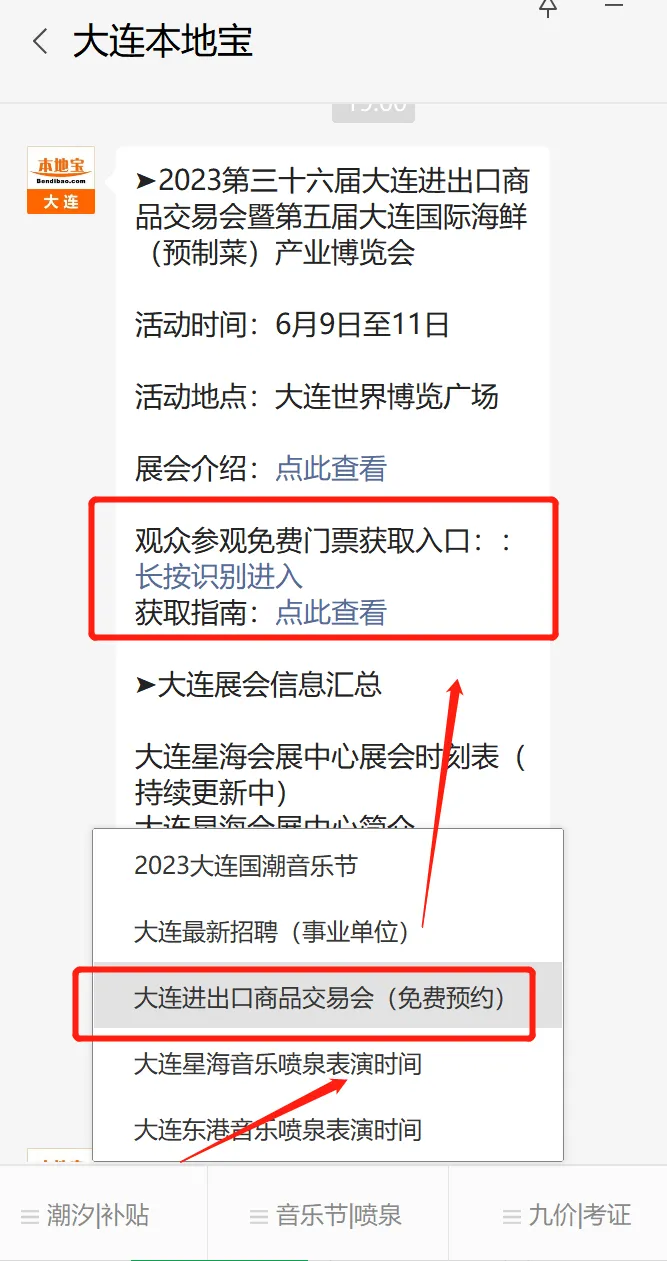Open 点此查看 link after 获取指南
The height and width of the screenshot is (1261, 667).
[331, 612]
